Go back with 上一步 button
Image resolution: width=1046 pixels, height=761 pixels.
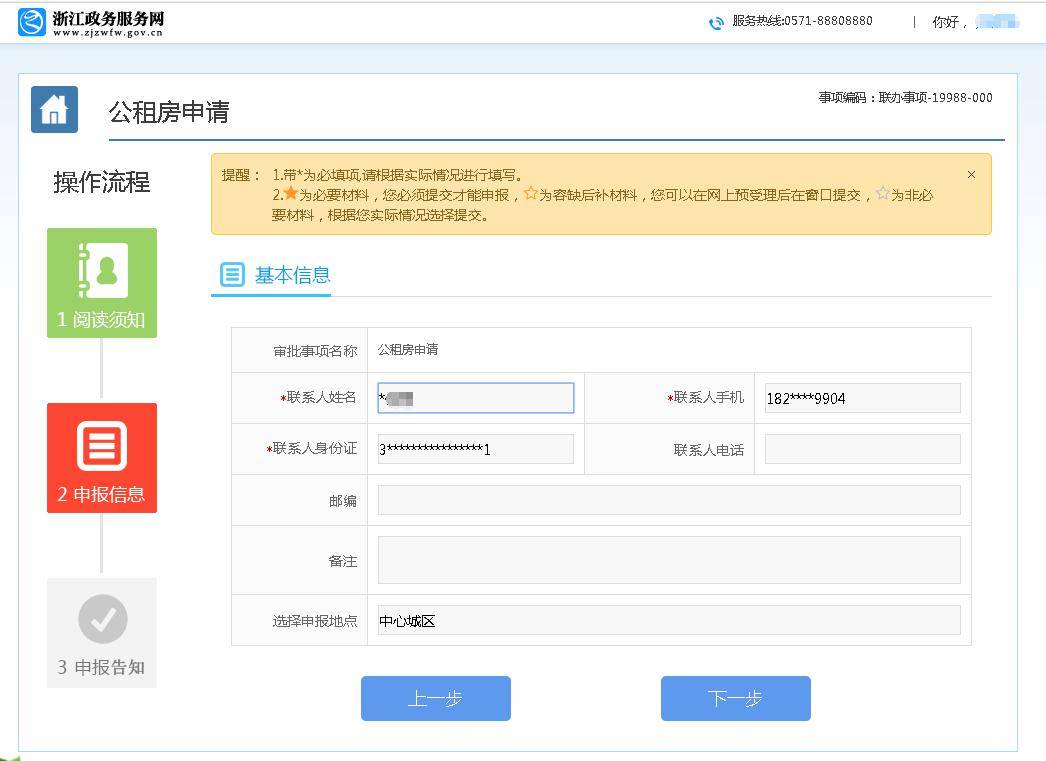point(436,698)
